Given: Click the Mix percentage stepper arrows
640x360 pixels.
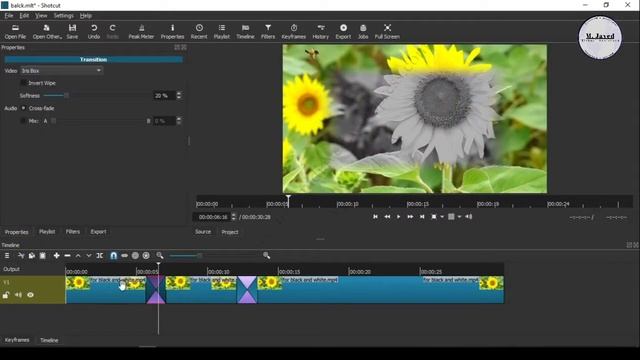Looking at the screenshot, I should pyautogui.click(x=178, y=121).
